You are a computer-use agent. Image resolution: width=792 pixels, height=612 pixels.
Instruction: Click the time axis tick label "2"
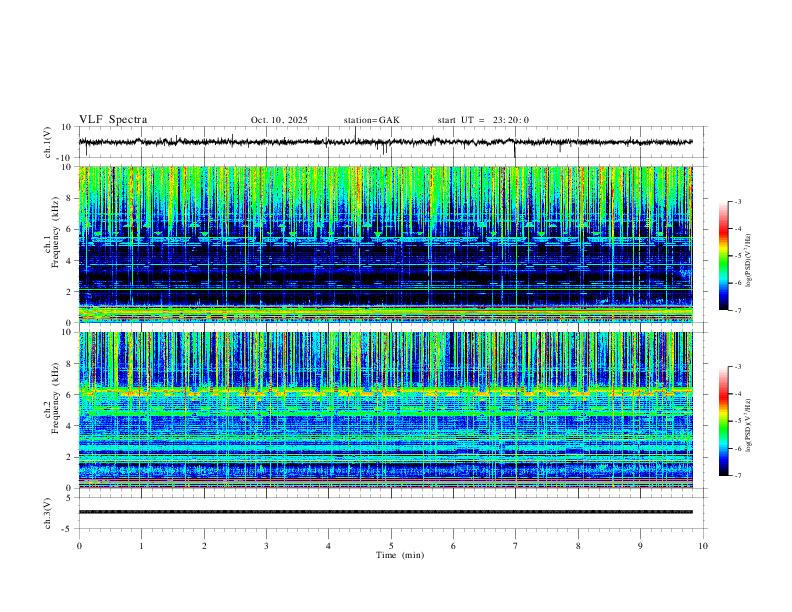pos(204,546)
